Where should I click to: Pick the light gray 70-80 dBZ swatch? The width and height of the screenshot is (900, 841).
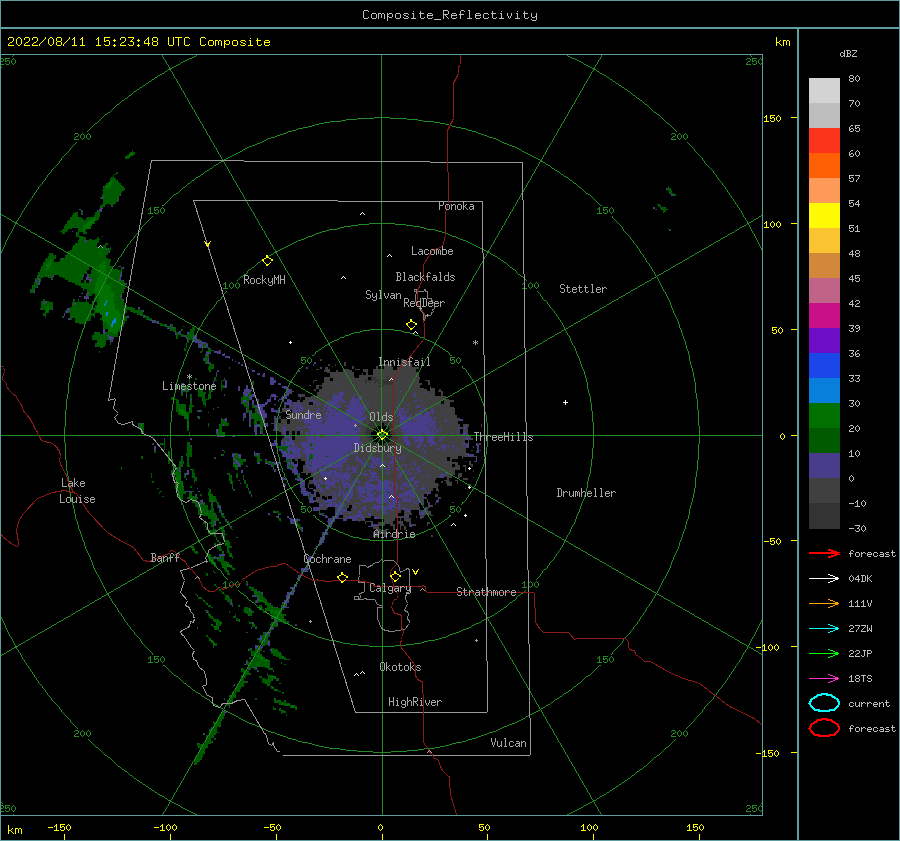pyautogui.click(x=824, y=91)
